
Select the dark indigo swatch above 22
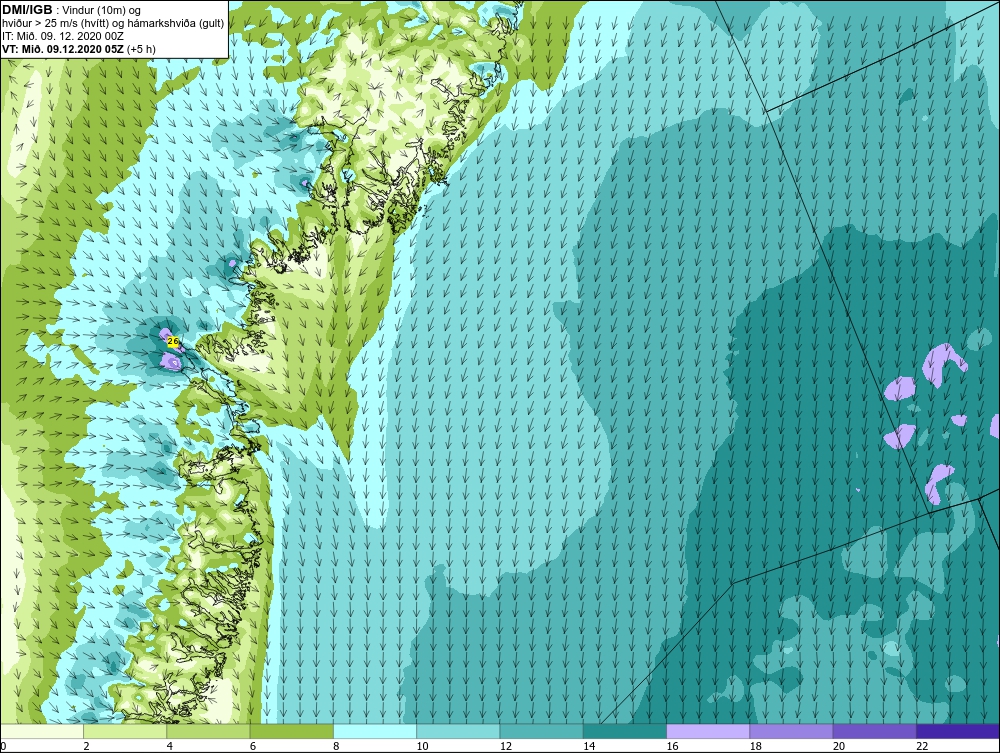pyautogui.click(x=958, y=731)
